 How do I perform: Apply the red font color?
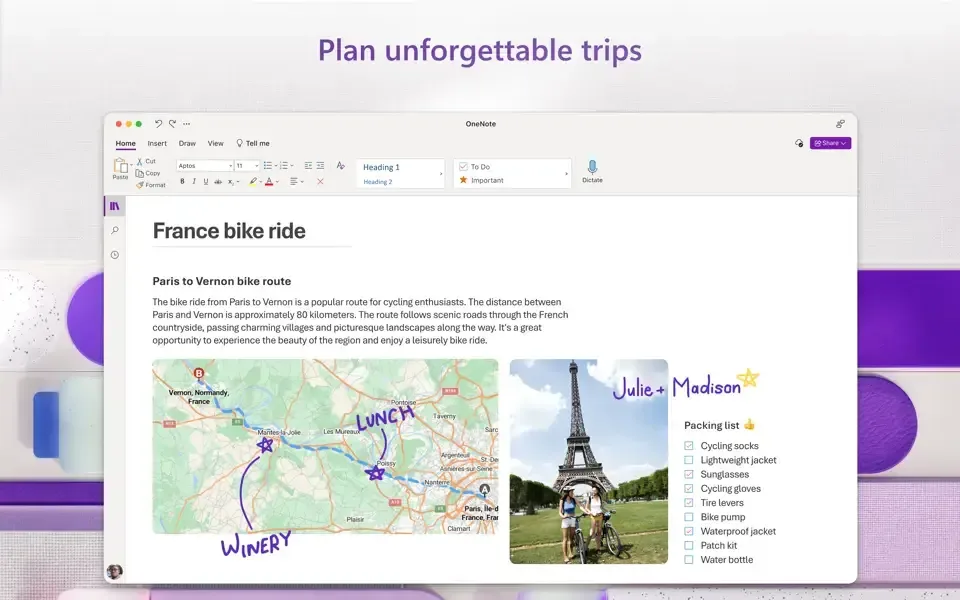tap(269, 181)
